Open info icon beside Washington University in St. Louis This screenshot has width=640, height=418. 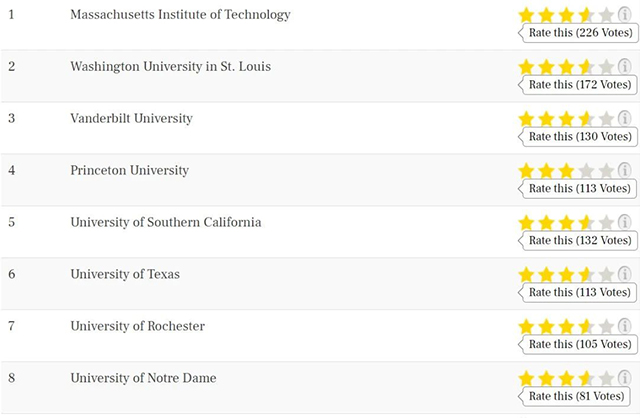(624, 67)
